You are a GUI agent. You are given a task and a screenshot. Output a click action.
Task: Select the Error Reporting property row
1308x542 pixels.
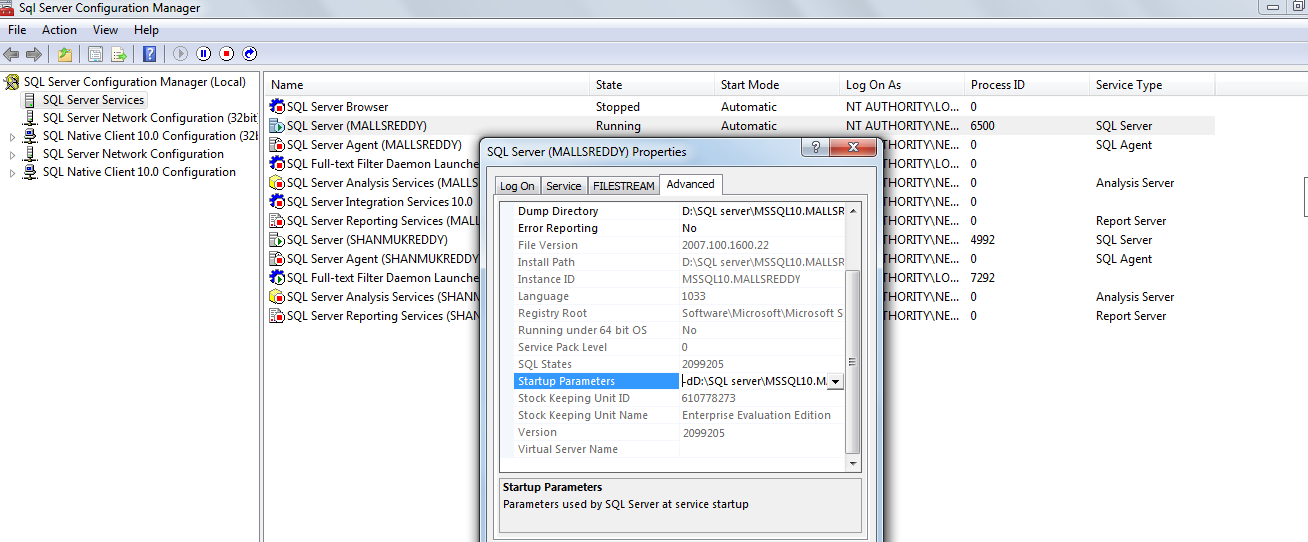679,228
